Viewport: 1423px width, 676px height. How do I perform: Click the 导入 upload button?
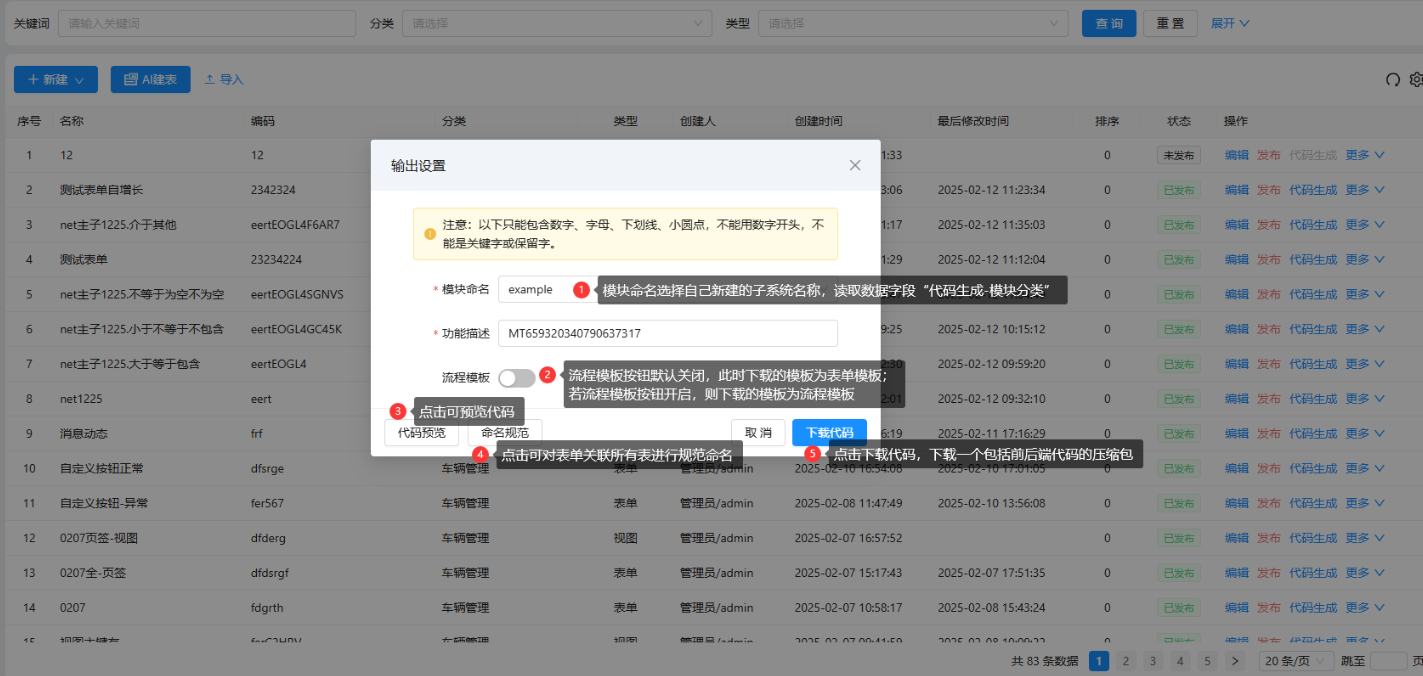click(x=224, y=80)
